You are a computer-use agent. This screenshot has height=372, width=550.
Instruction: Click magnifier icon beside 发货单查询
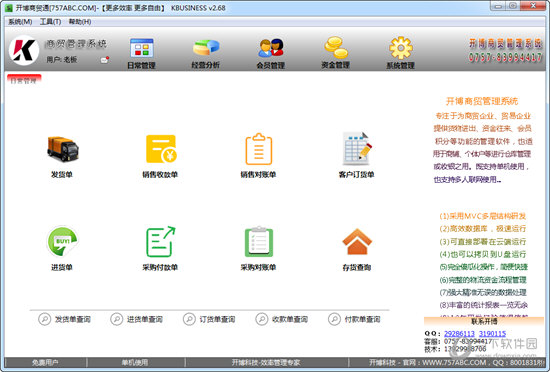point(45,319)
